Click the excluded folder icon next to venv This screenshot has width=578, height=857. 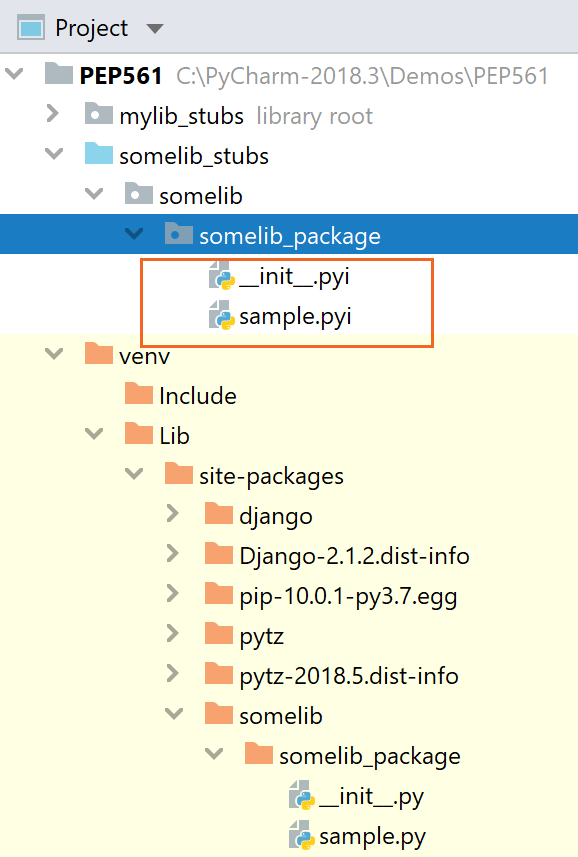pos(99,355)
